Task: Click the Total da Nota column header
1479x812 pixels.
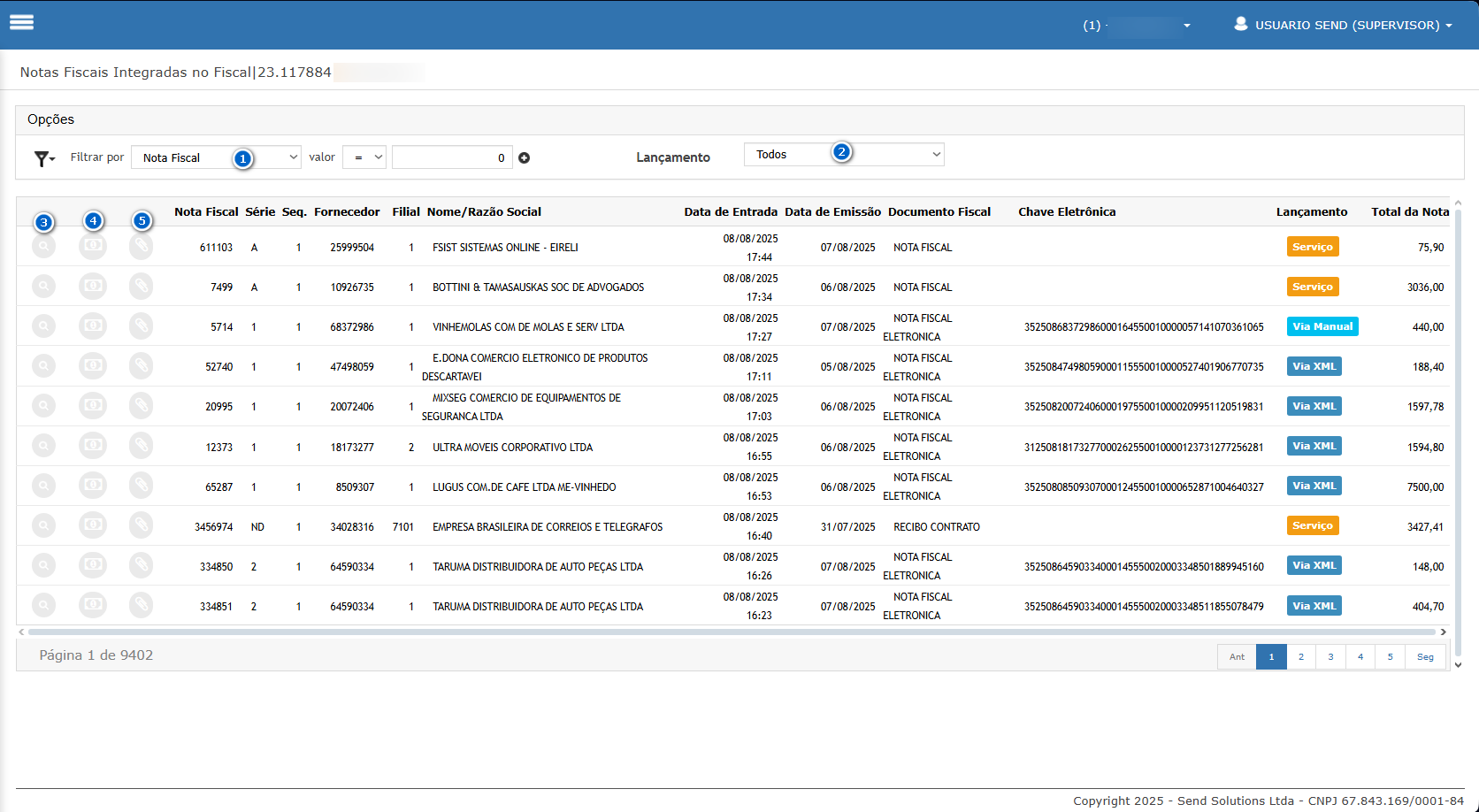Action: click(x=1410, y=211)
